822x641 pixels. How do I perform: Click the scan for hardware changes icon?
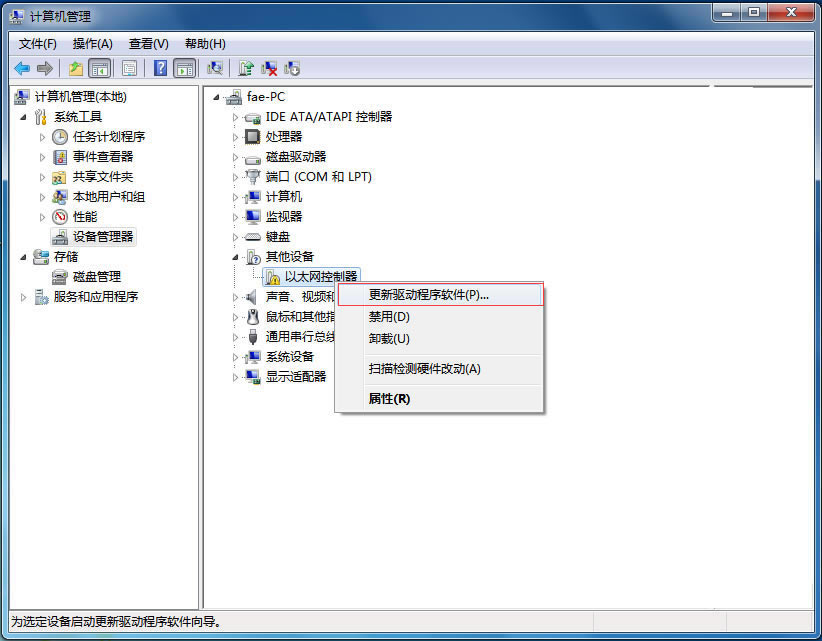(214, 68)
